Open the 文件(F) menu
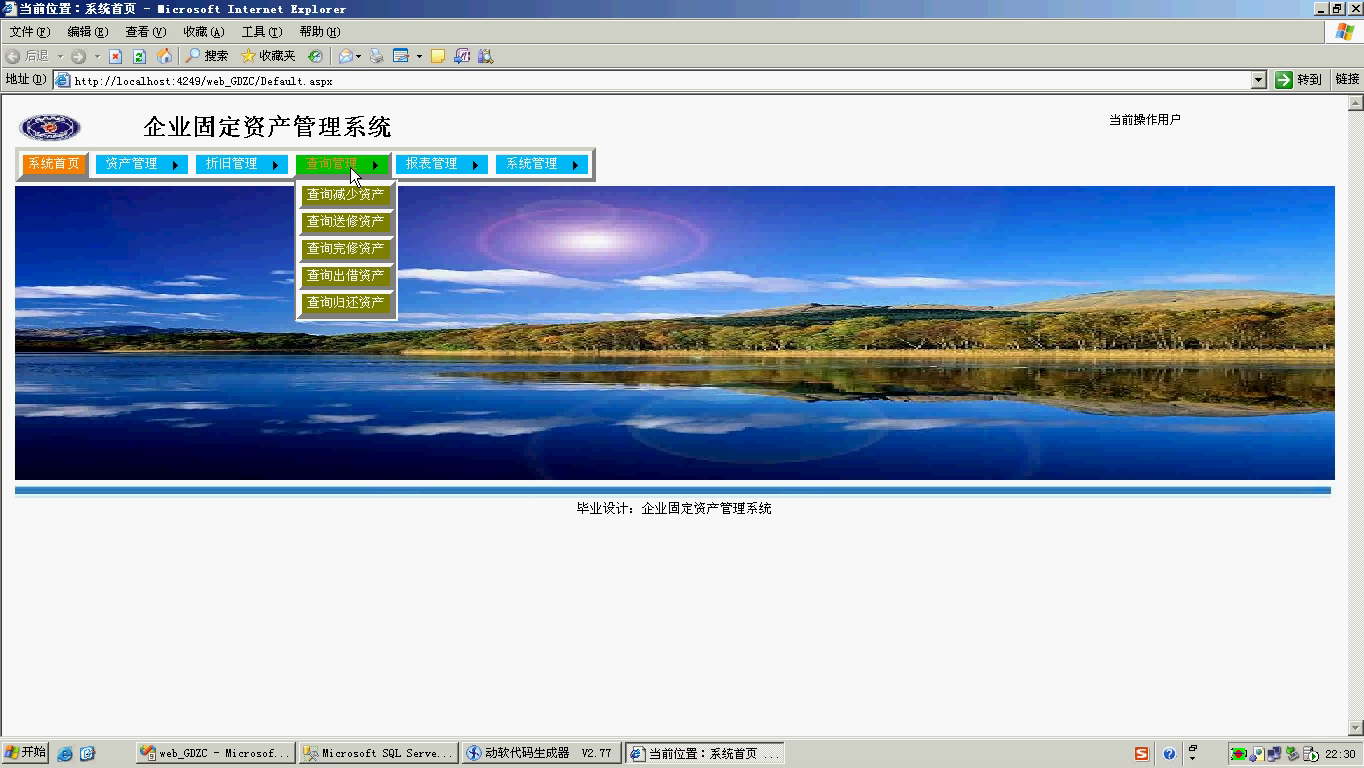The width and height of the screenshot is (1364, 768). pos(29,32)
